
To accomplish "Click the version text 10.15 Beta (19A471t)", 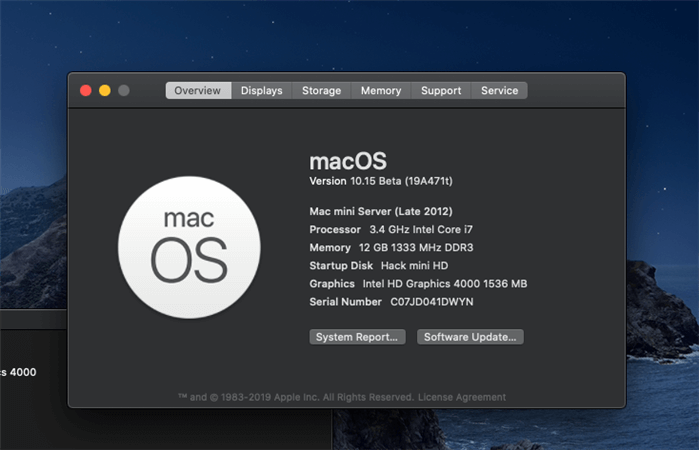I will coord(401,181).
